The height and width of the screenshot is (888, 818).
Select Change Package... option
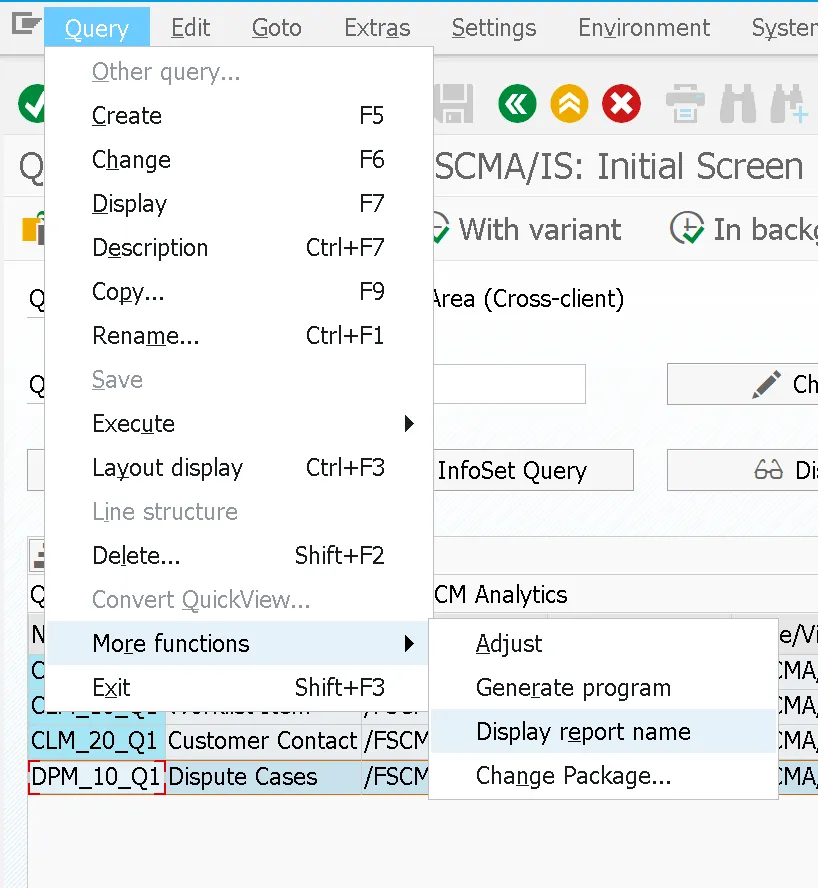pos(573,776)
